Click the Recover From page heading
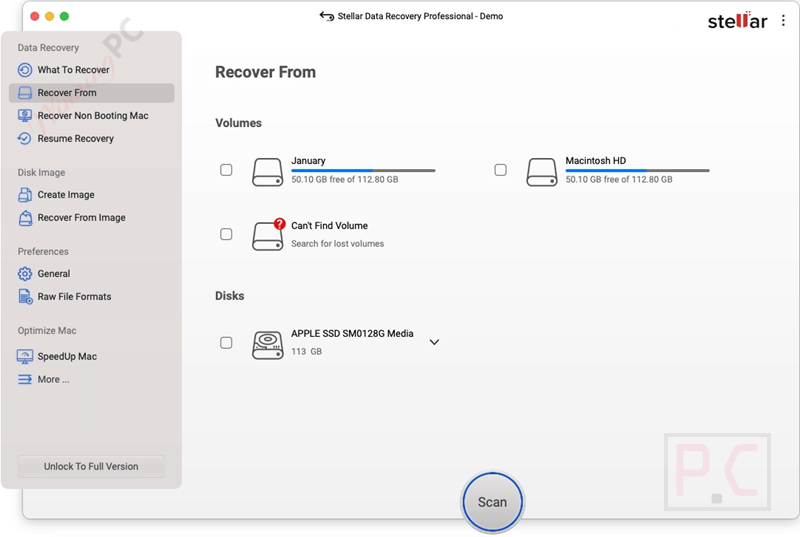Viewport: 800px width, 537px height. (x=265, y=72)
